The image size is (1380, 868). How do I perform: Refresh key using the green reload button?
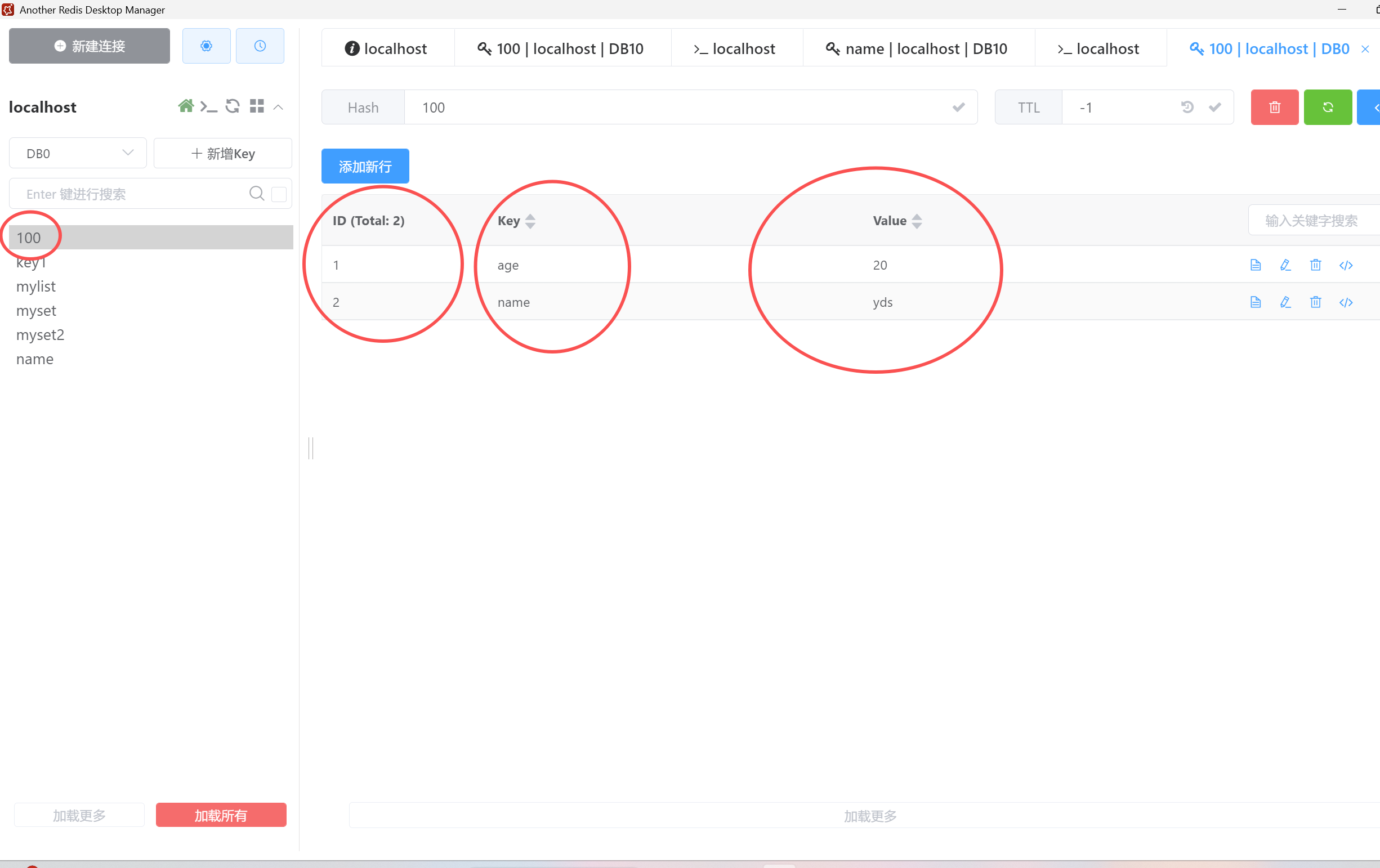click(1327, 107)
